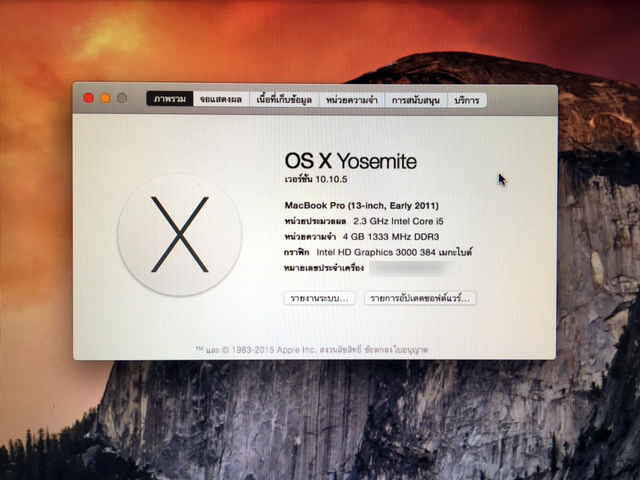
Task: Open the การสนับสนุน support tab
Action: click(x=416, y=100)
